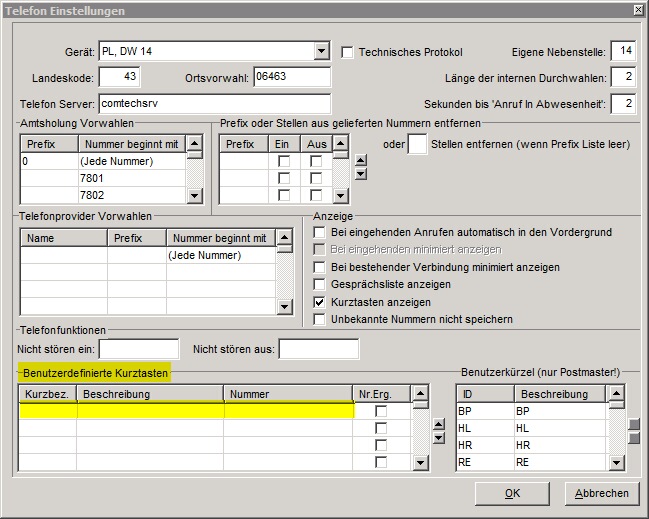649x519 pixels.
Task: Click the Ortsvorwahl input field
Action: point(291,77)
